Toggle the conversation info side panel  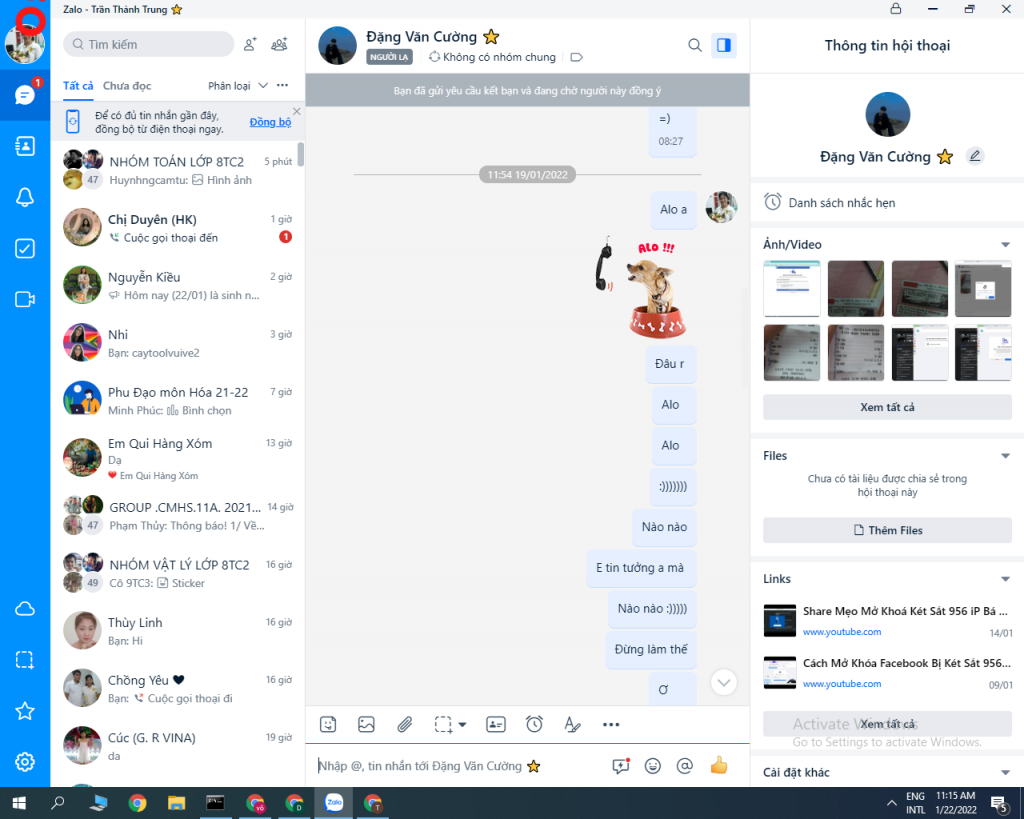[723, 45]
